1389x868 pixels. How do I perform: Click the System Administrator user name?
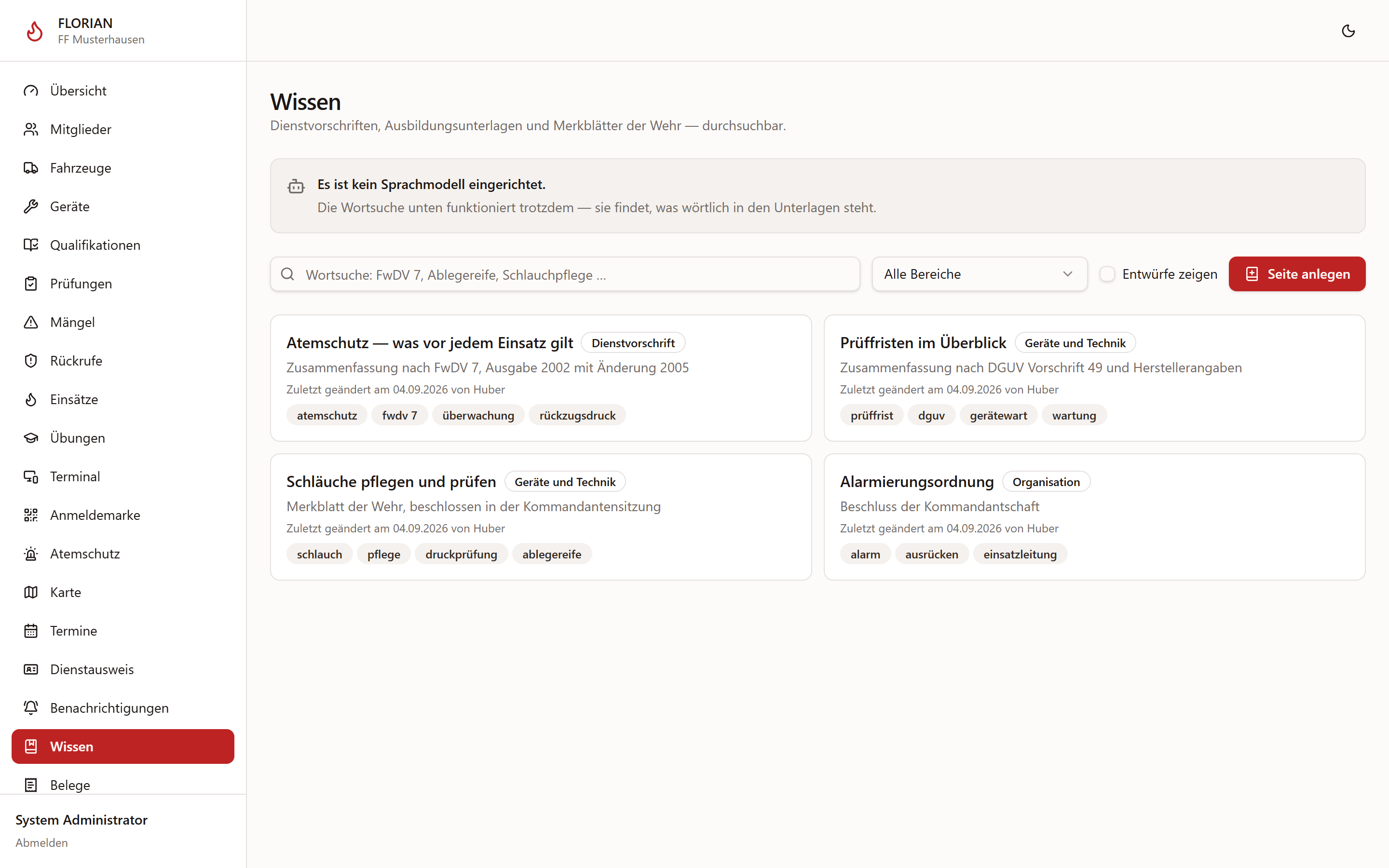[82, 819]
